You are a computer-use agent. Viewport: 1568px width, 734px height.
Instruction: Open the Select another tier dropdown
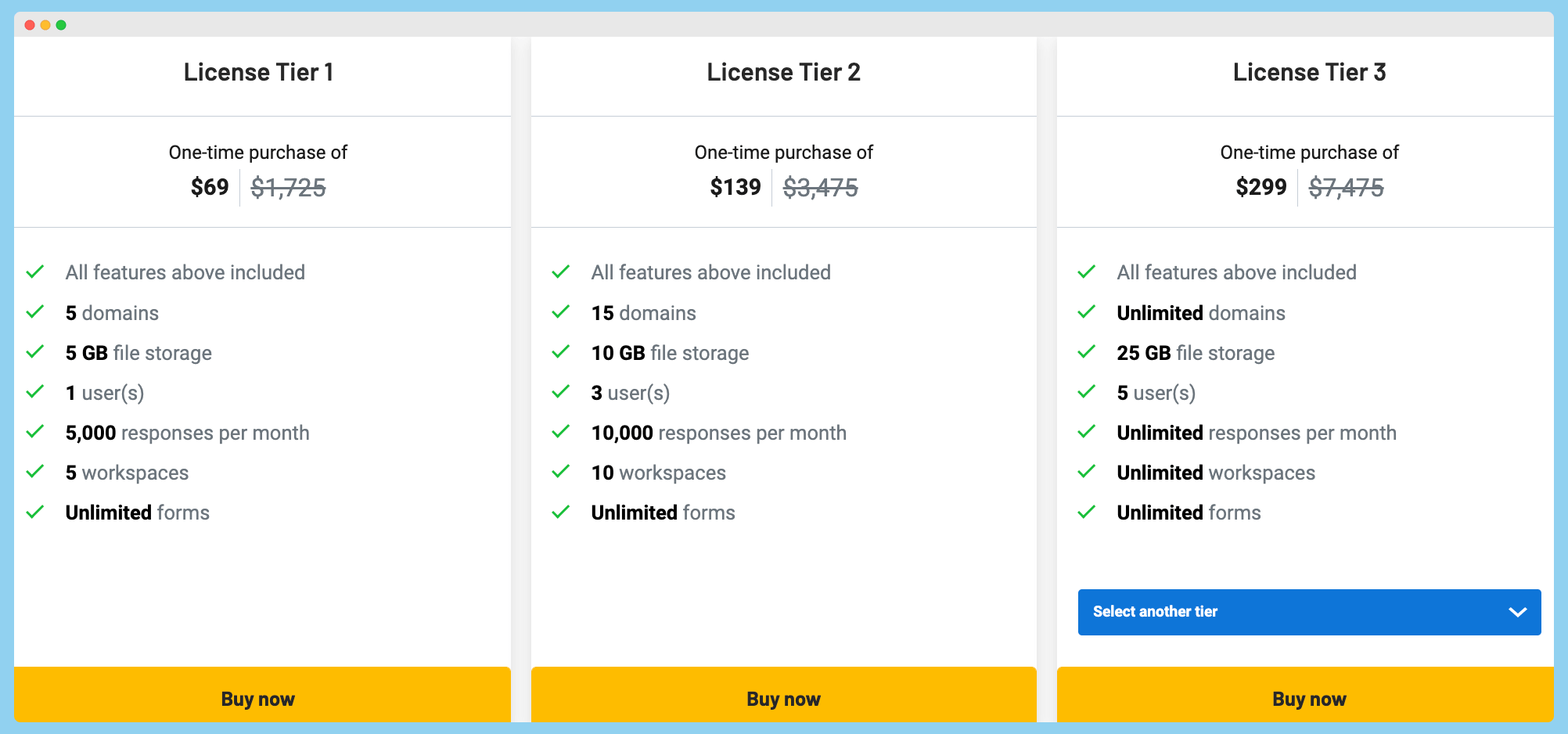pyautogui.click(x=1309, y=612)
